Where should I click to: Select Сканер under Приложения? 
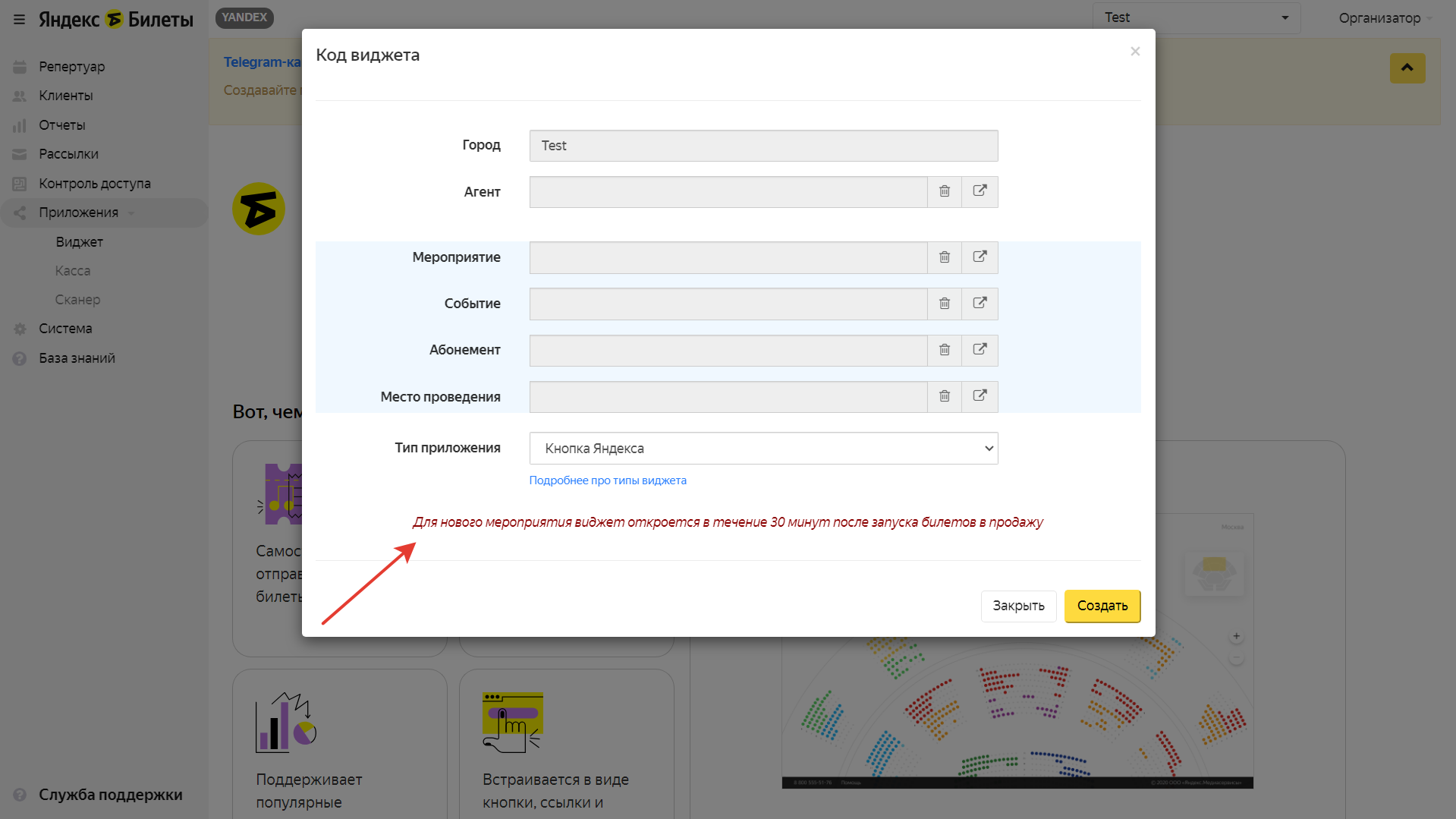tap(77, 300)
